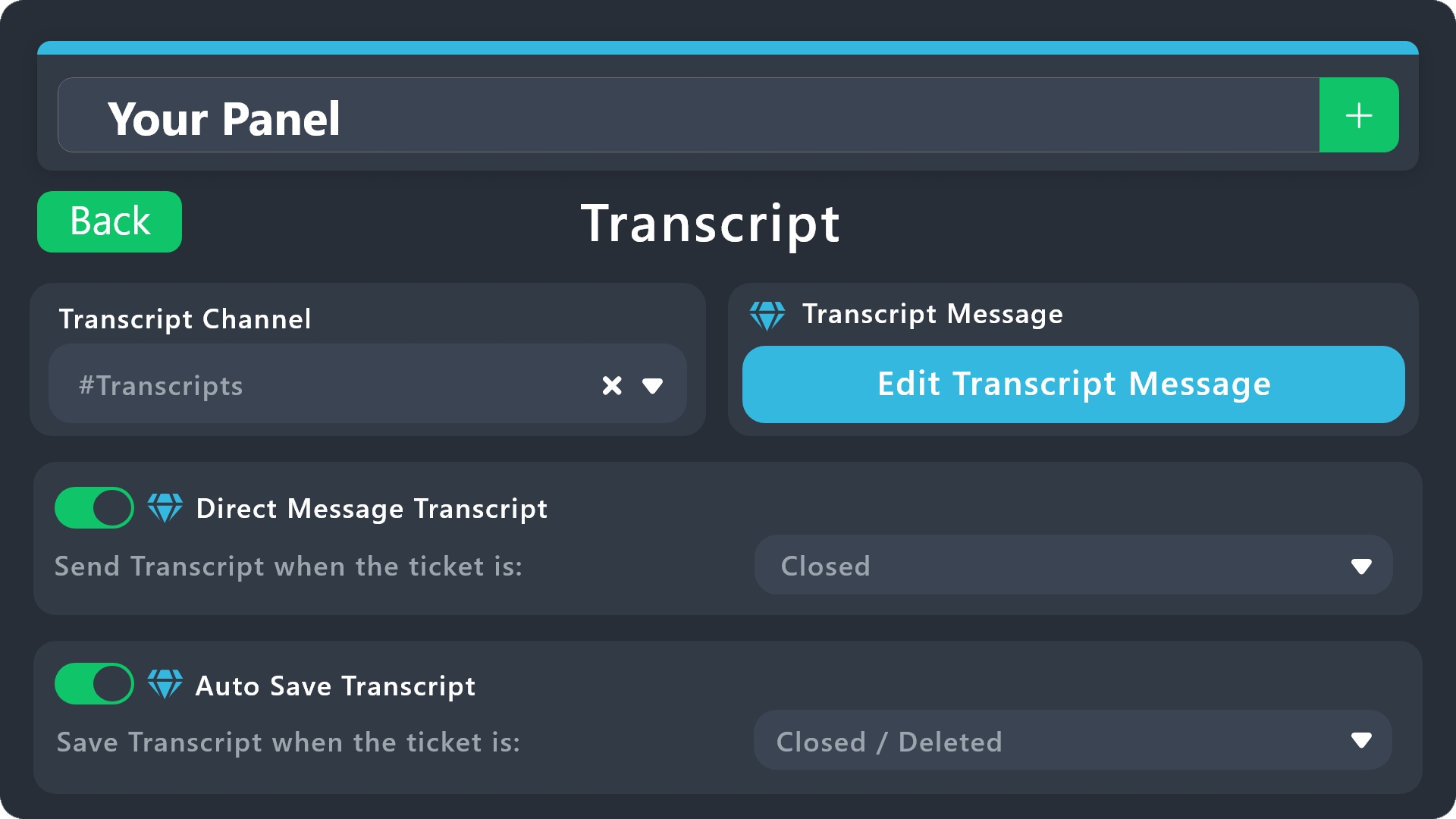Click the arrow icon in the Closed dropdown
Screen dimensions: 1456x819
click(x=1361, y=566)
